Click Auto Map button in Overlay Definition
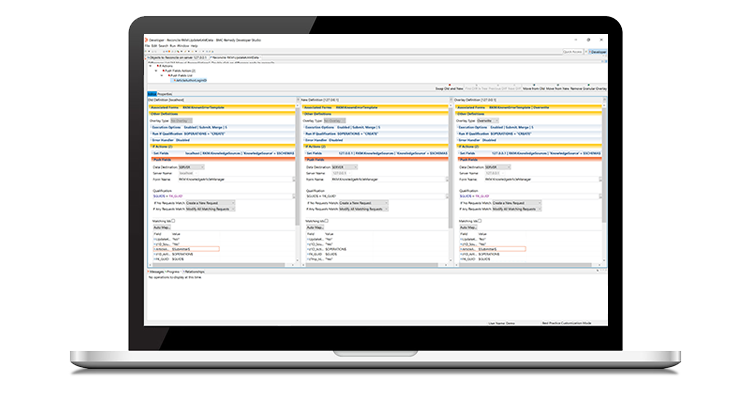Image resolution: width=750 pixels, height=400 pixels. (x=468, y=228)
